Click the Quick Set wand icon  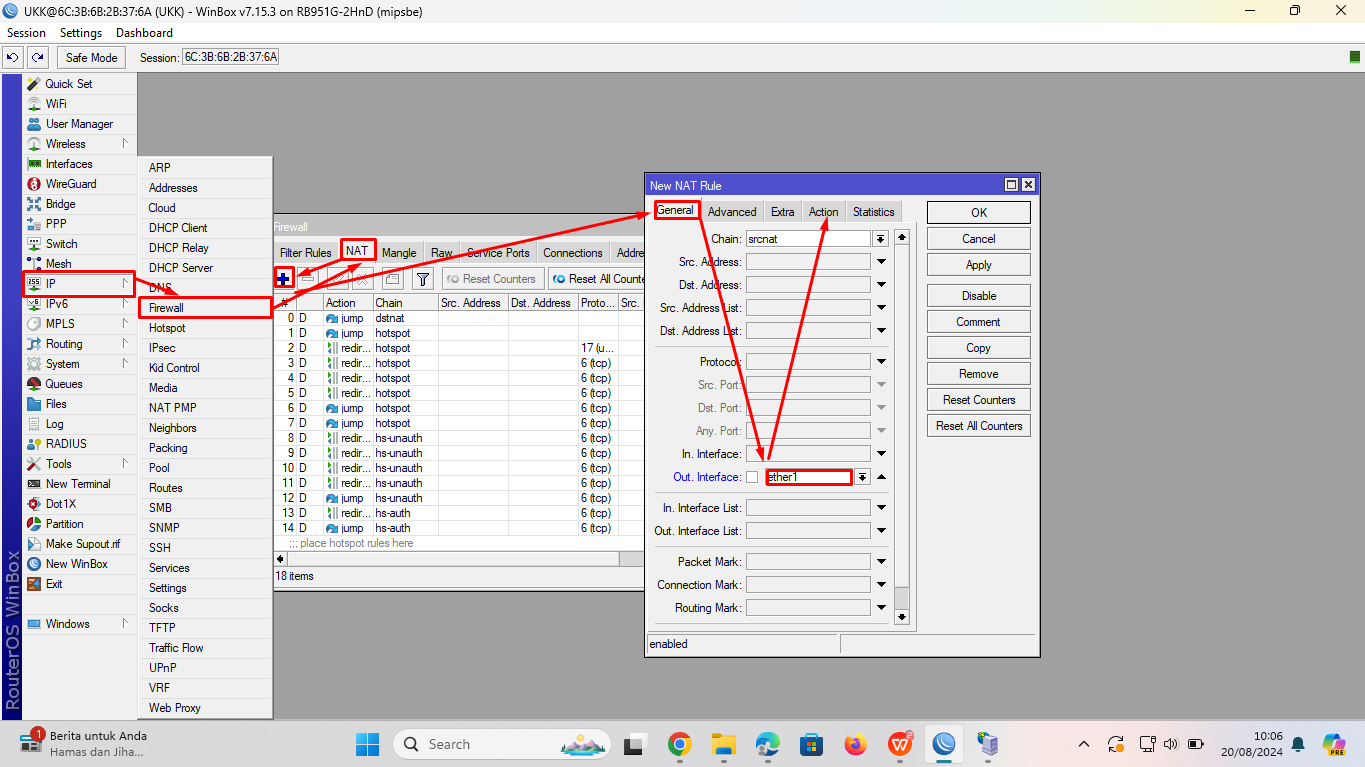tap(34, 84)
